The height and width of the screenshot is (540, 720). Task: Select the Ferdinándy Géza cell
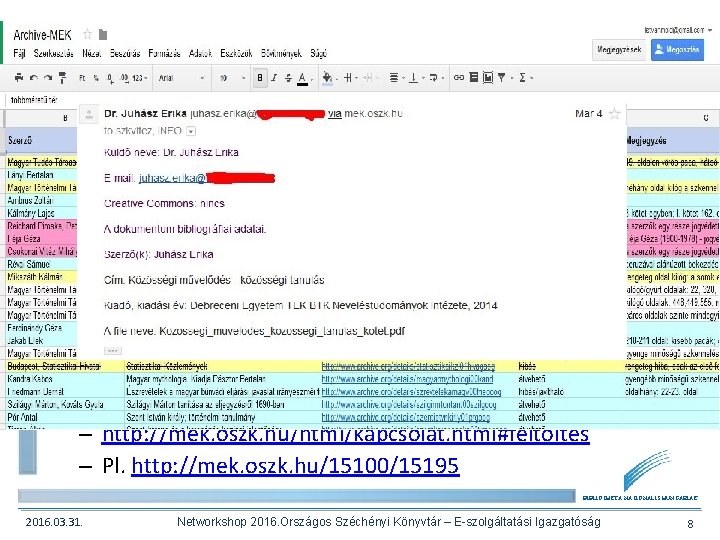[41, 328]
